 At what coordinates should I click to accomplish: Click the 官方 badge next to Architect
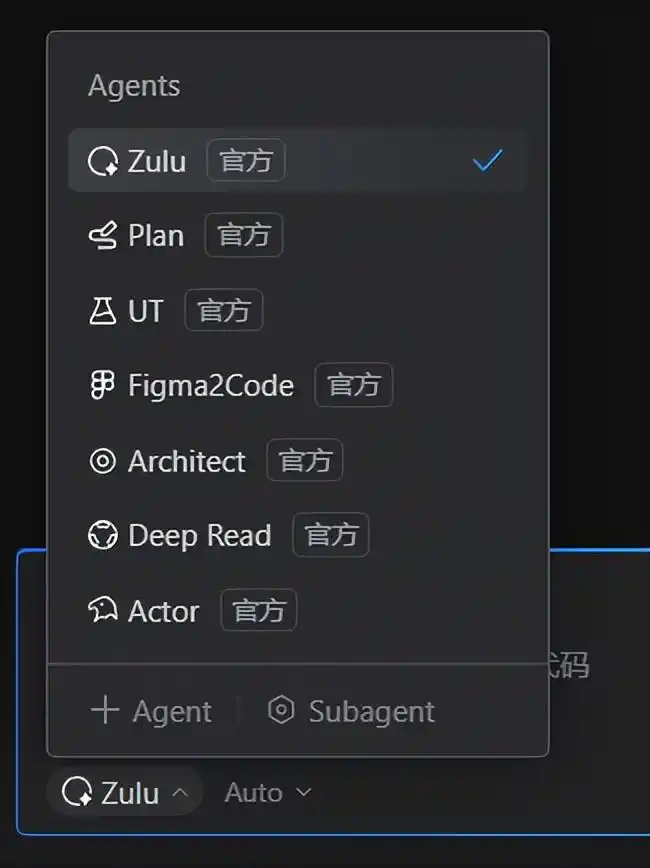[x=304, y=460]
